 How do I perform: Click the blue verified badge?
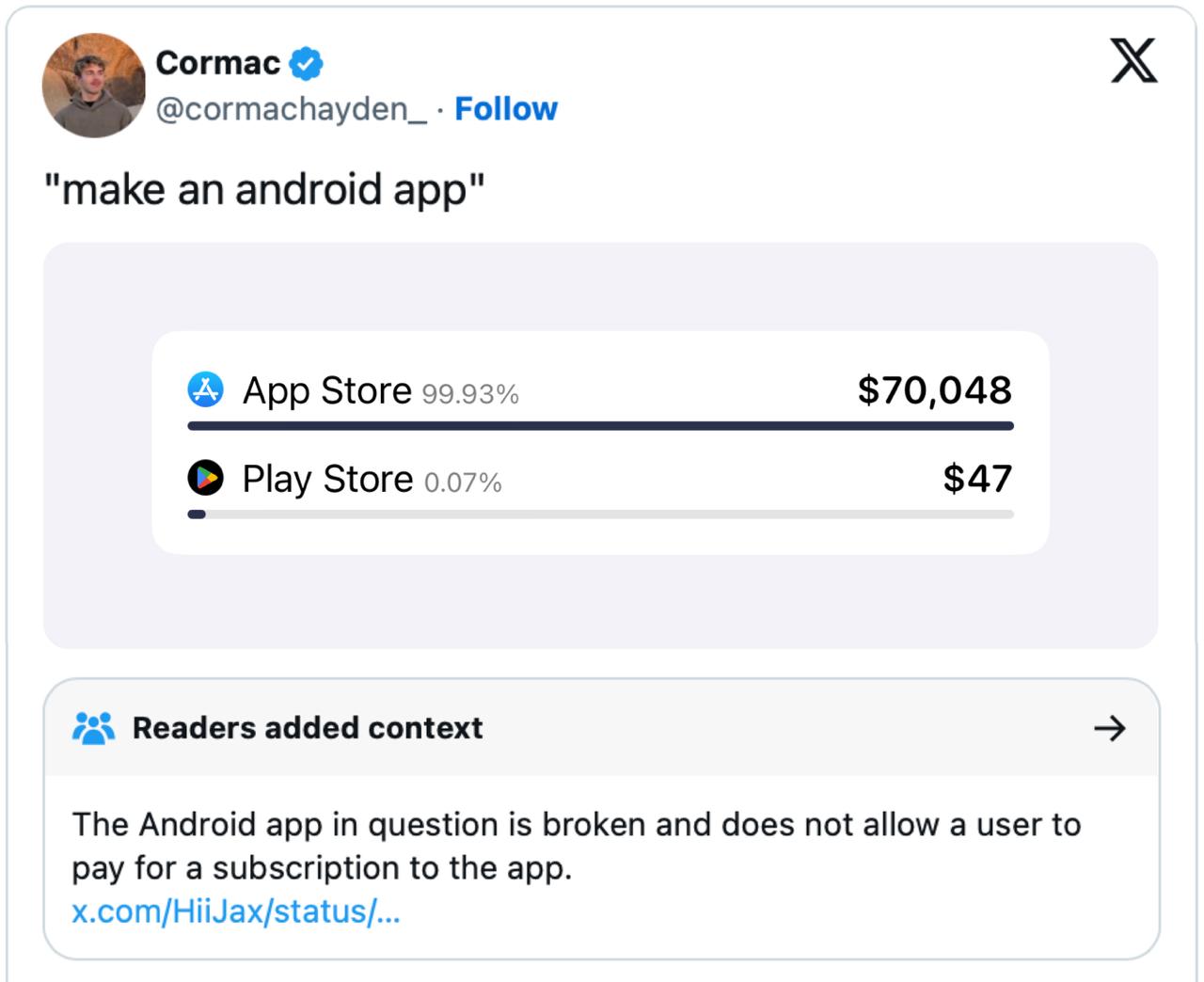point(306,63)
